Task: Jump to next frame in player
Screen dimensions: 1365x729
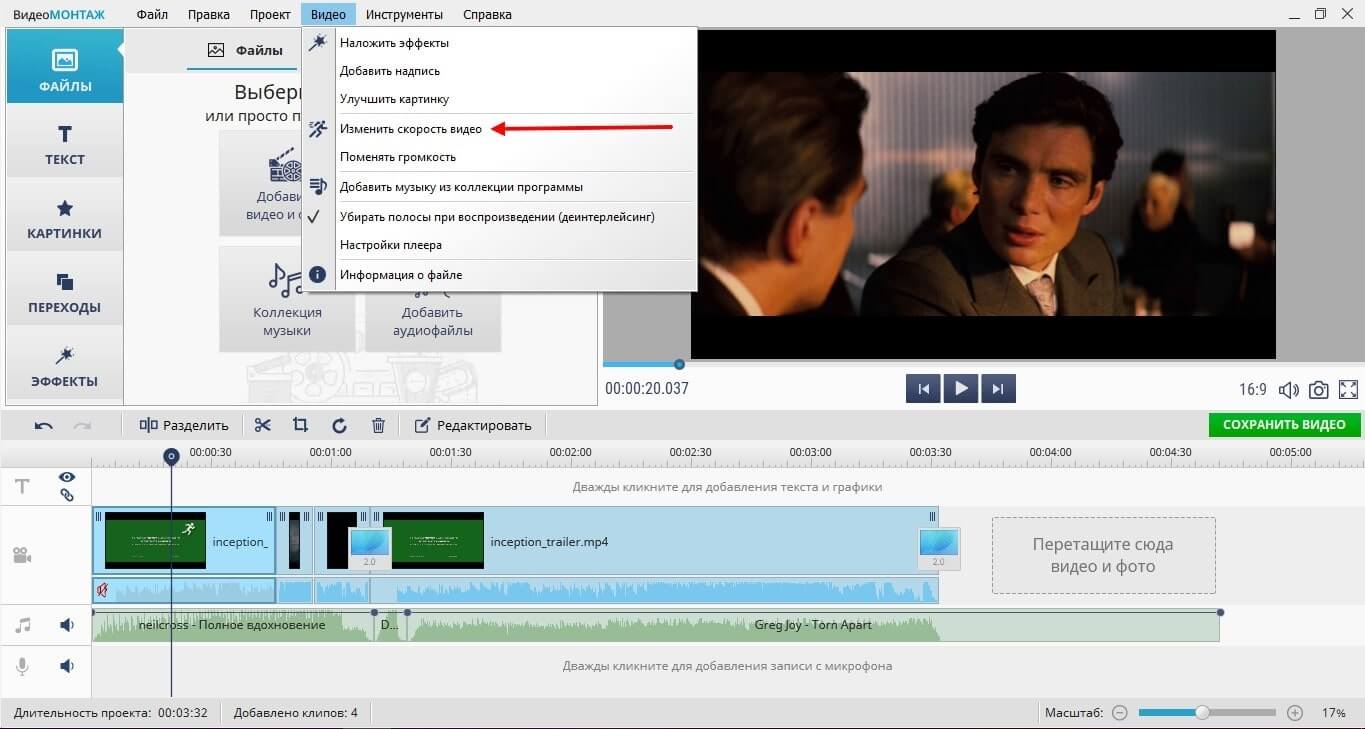Action: (998, 389)
